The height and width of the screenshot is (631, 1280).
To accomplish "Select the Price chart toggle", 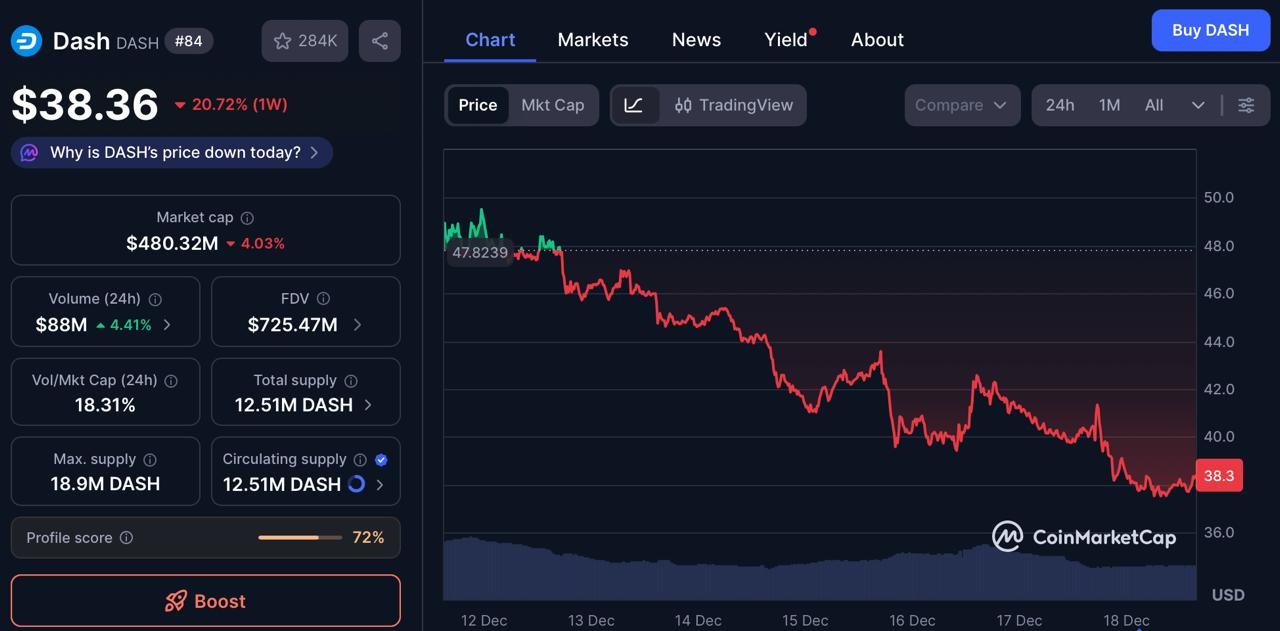I will pos(478,105).
